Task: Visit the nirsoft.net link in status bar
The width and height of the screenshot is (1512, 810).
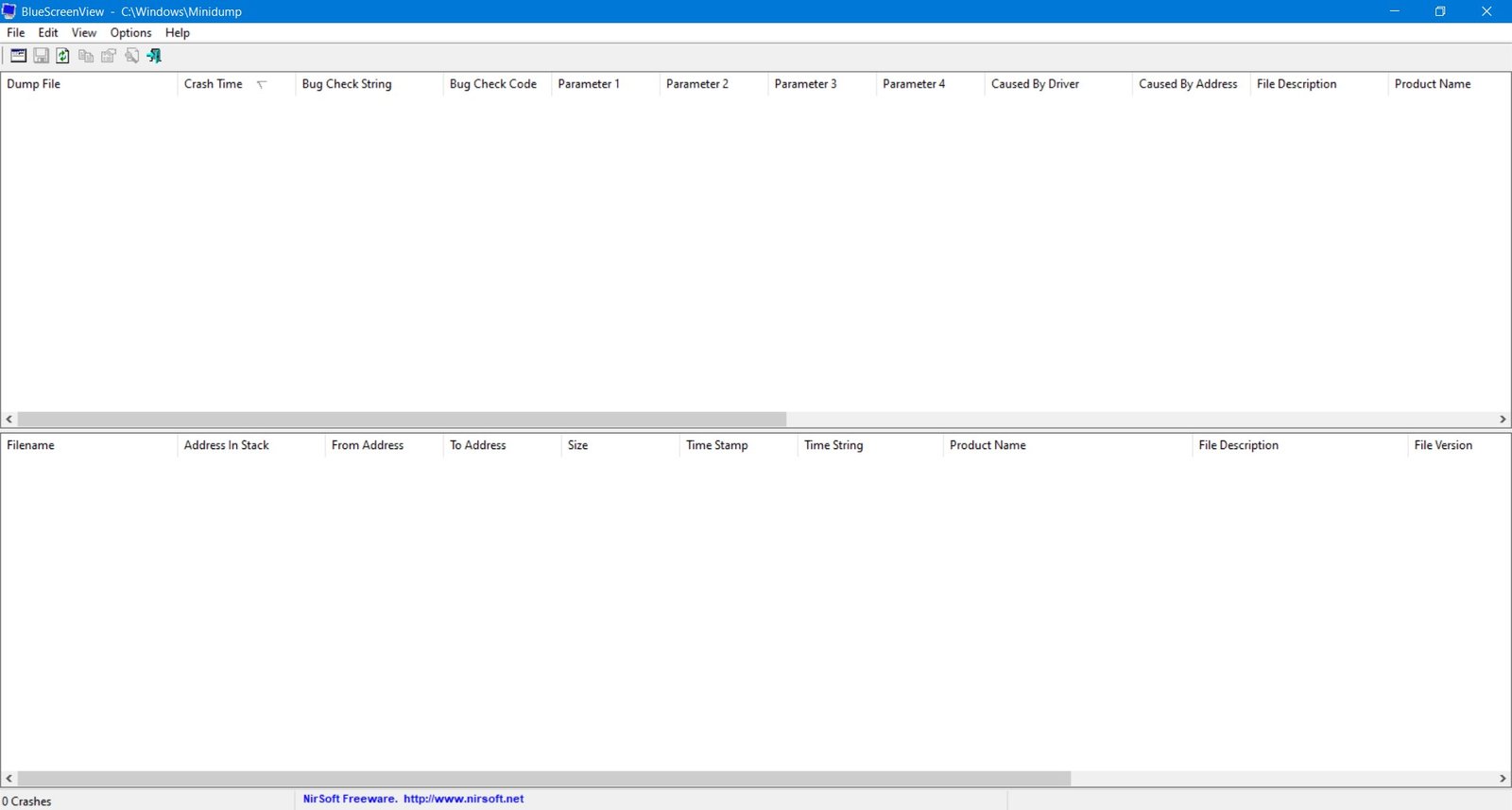Action: pos(463,799)
